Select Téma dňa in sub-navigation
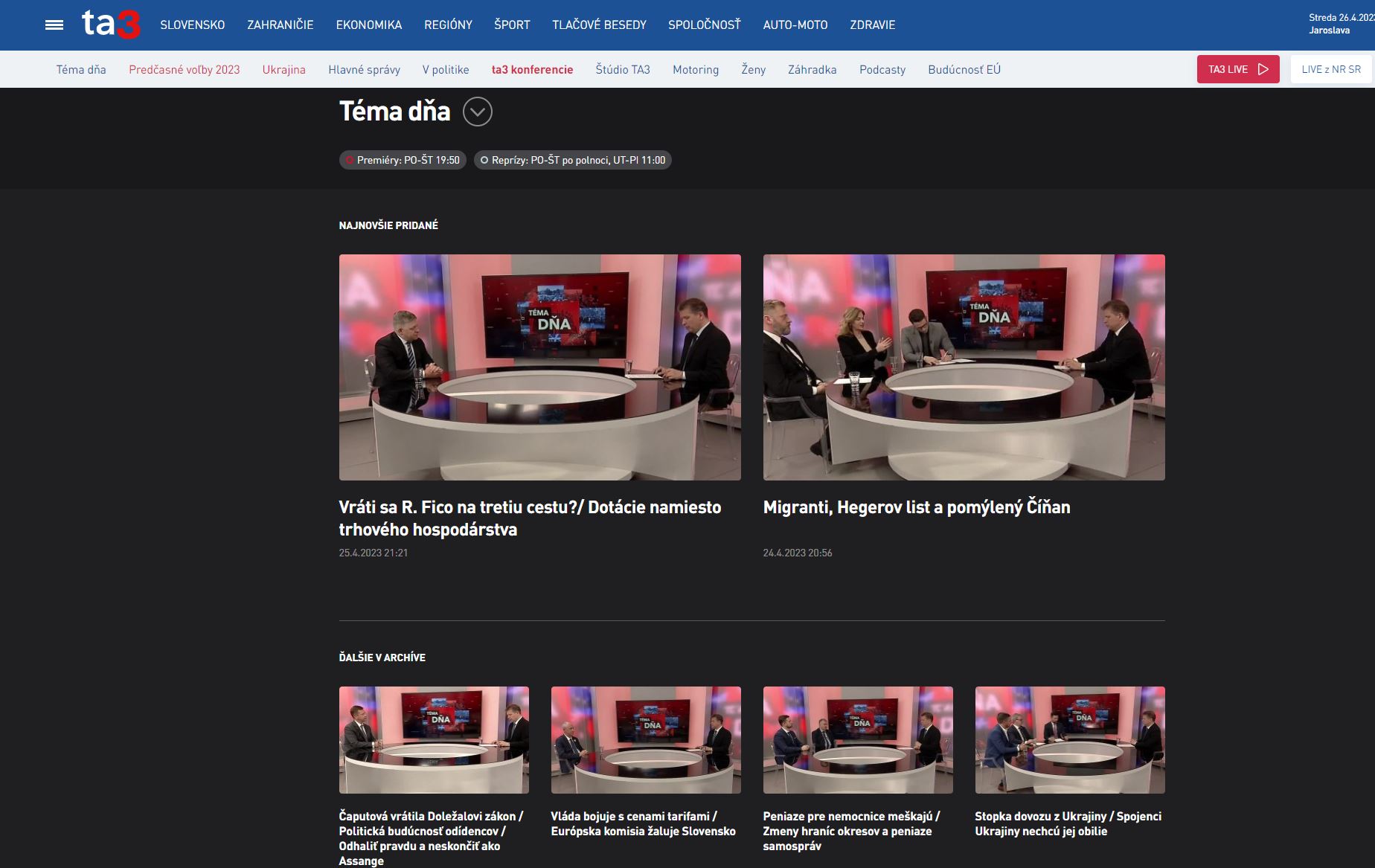1375x868 pixels. coord(81,69)
